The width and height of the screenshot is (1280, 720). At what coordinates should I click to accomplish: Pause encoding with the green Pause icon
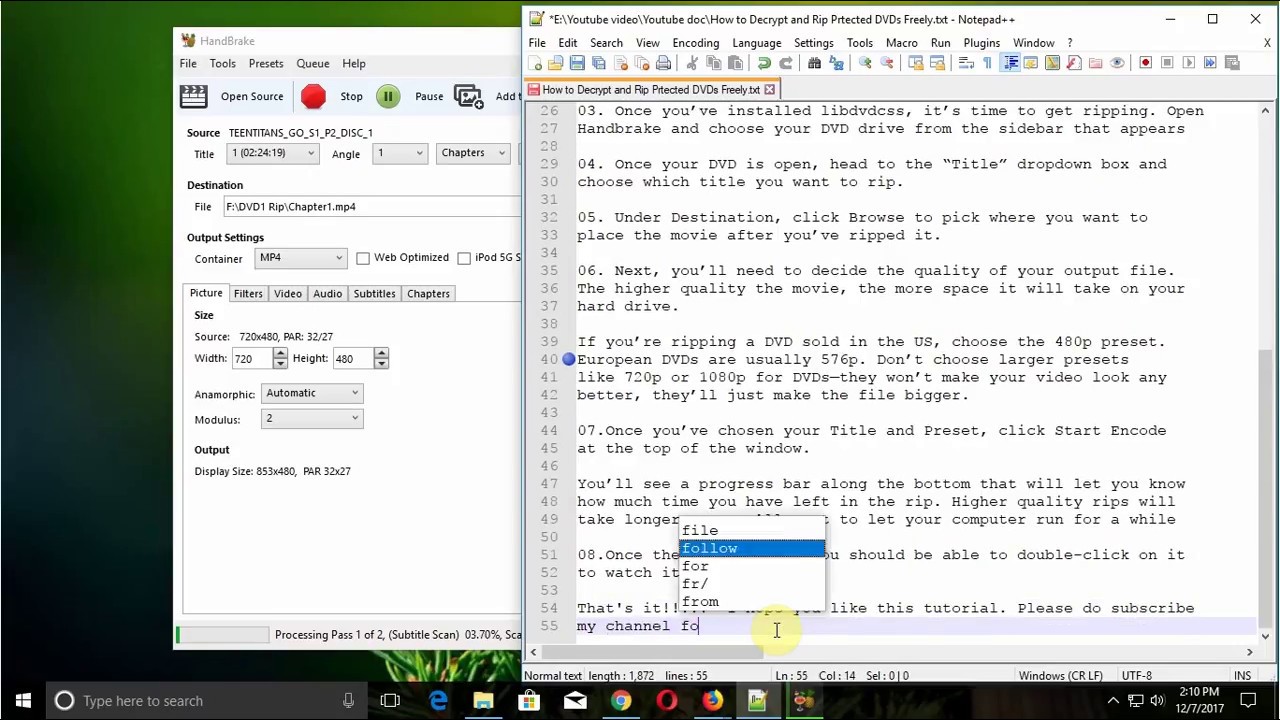(x=387, y=96)
